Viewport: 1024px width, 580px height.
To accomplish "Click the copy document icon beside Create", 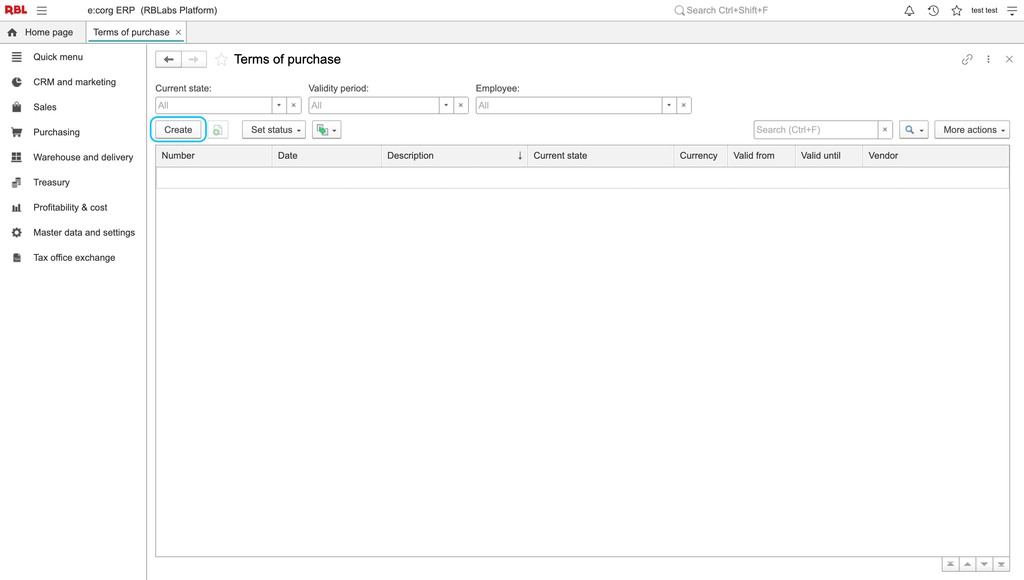I will (x=217, y=130).
